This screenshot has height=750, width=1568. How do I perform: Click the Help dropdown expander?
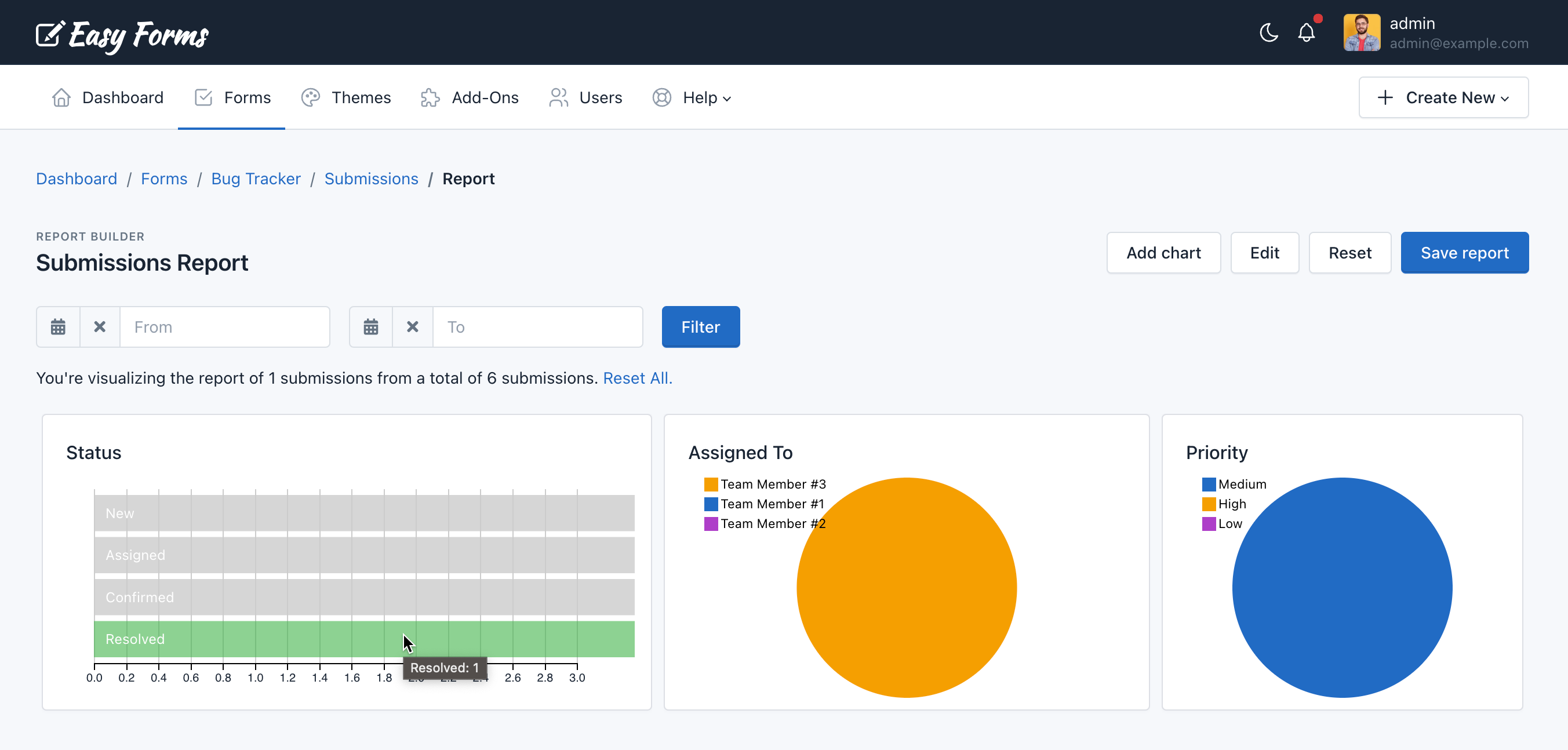click(727, 98)
